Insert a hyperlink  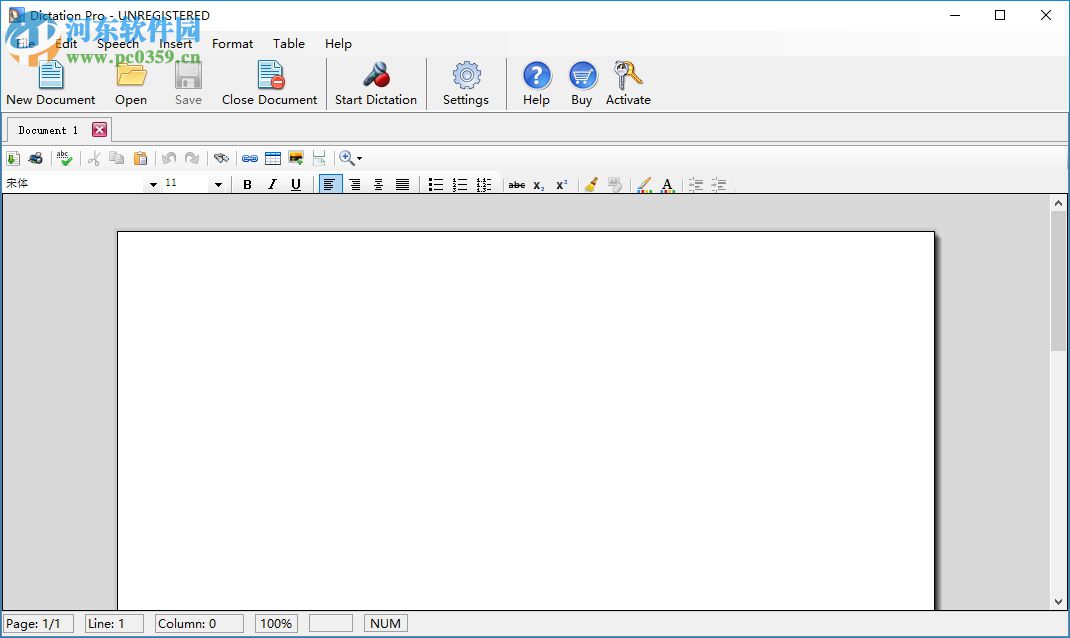coord(250,157)
